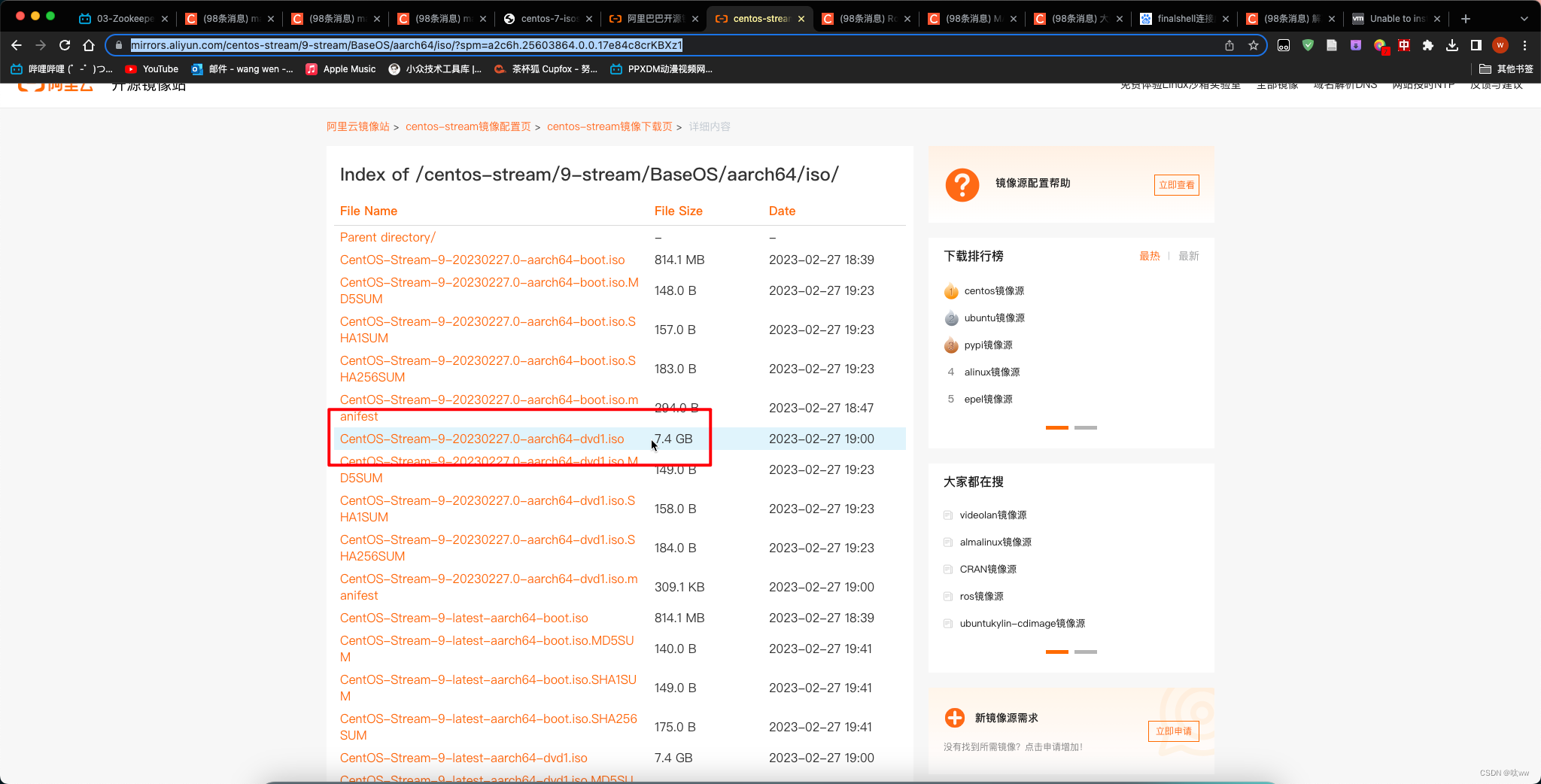The width and height of the screenshot is (1541, 784).
Task: Download CentOS-Stream-9-20230227.0-aarch64-dvd1.iso
Action: pyautogui.click(x=482, y=439)
